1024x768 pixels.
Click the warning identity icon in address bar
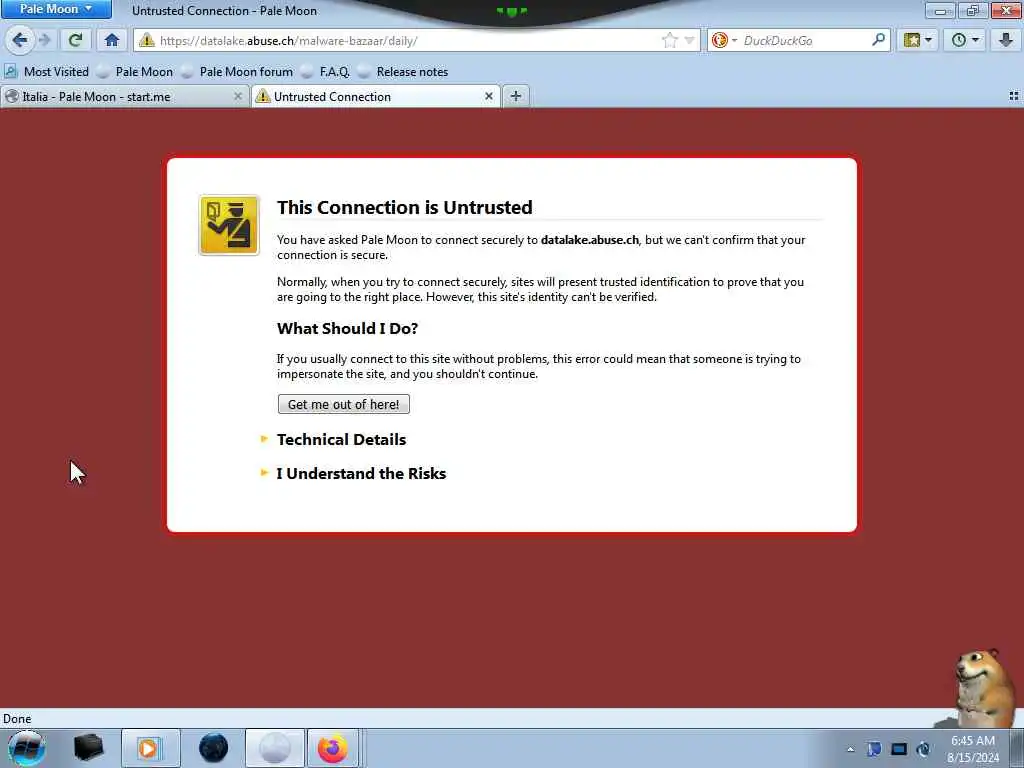pyautogui.click(x=147, y=40)
